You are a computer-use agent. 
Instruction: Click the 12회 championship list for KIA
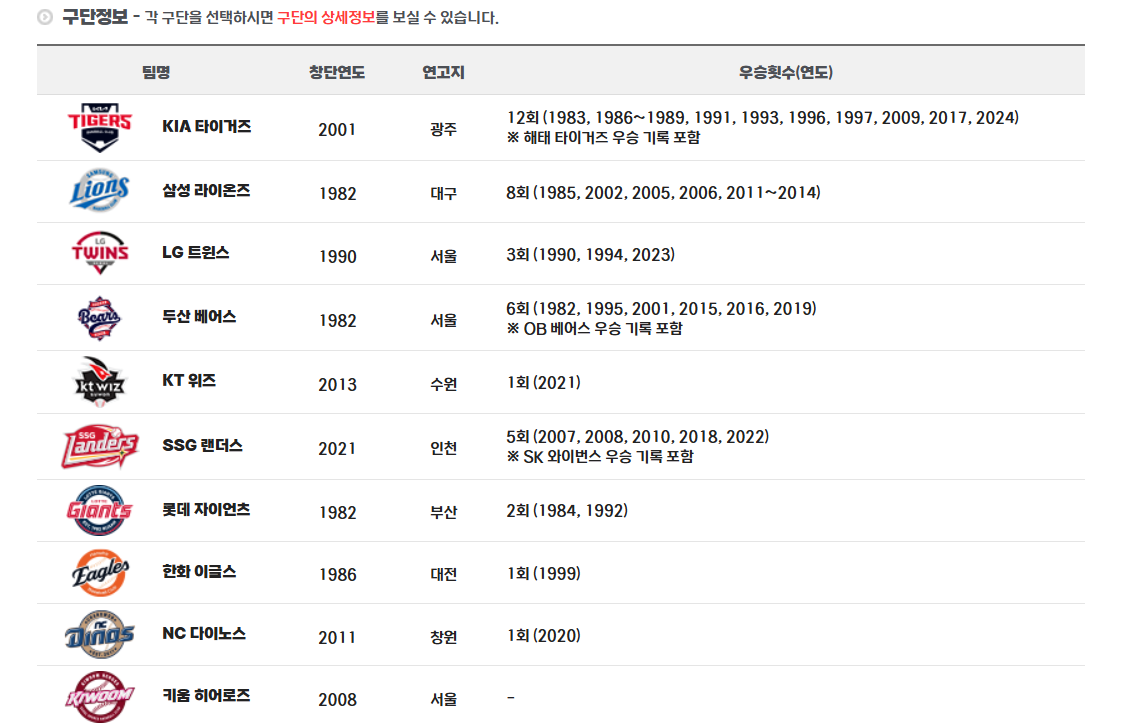(x=762, y=118)
